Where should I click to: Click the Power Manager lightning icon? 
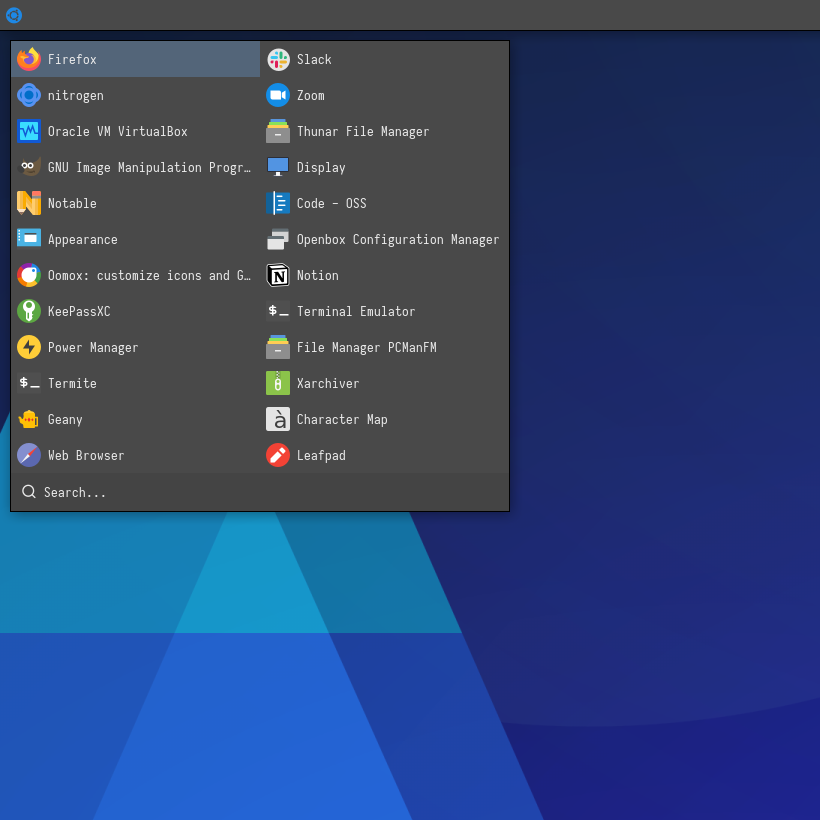pos(28,347)
